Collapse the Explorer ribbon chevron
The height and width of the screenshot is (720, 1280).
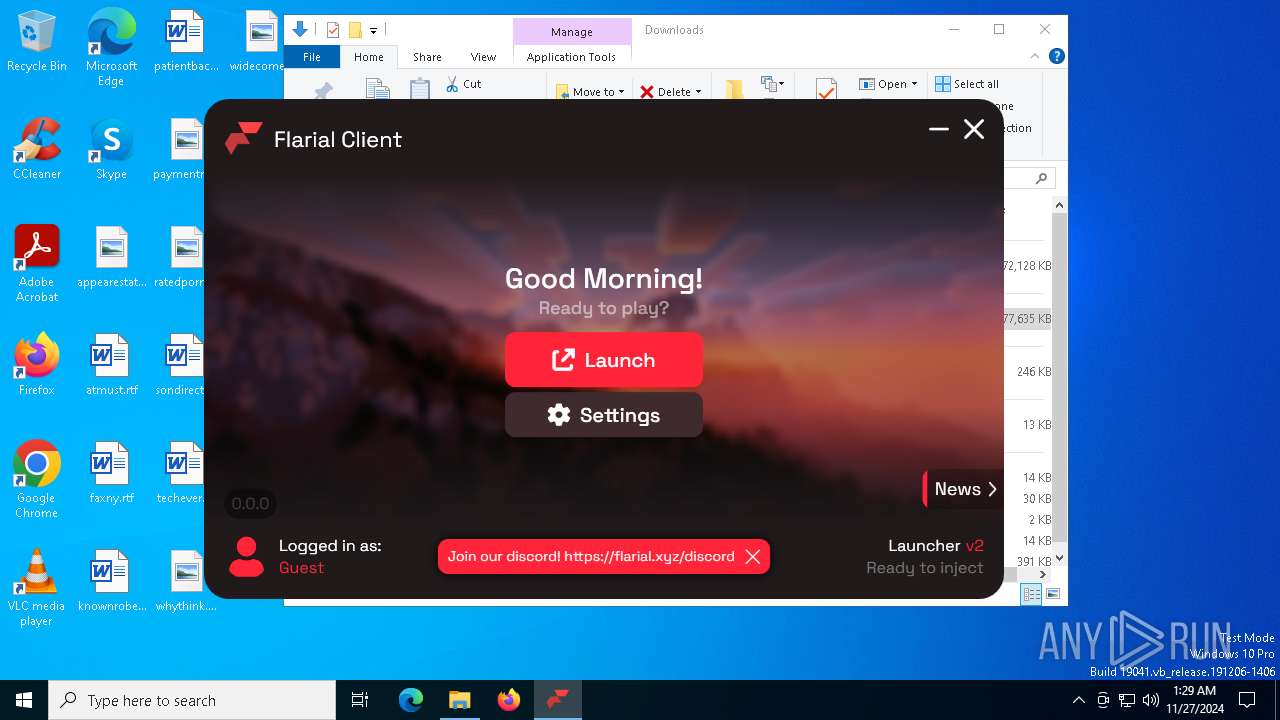pyautogui.click(x=1036, y=57)
